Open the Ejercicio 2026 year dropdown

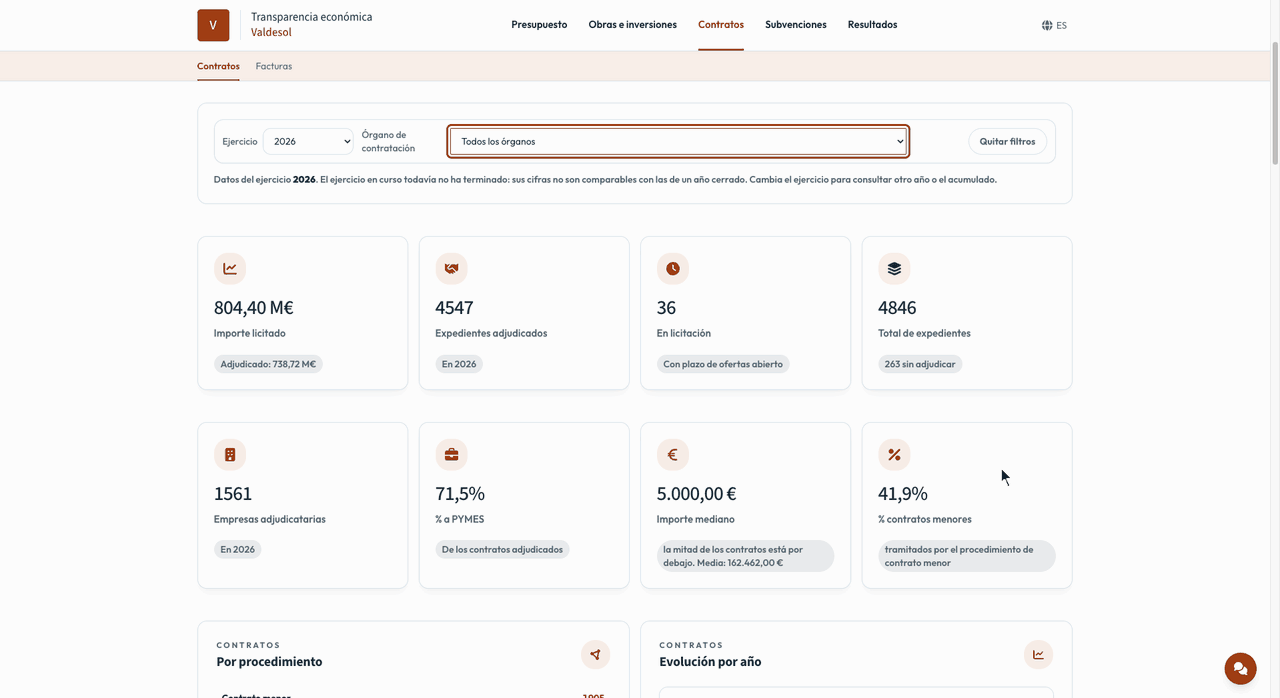coord(308,142)
